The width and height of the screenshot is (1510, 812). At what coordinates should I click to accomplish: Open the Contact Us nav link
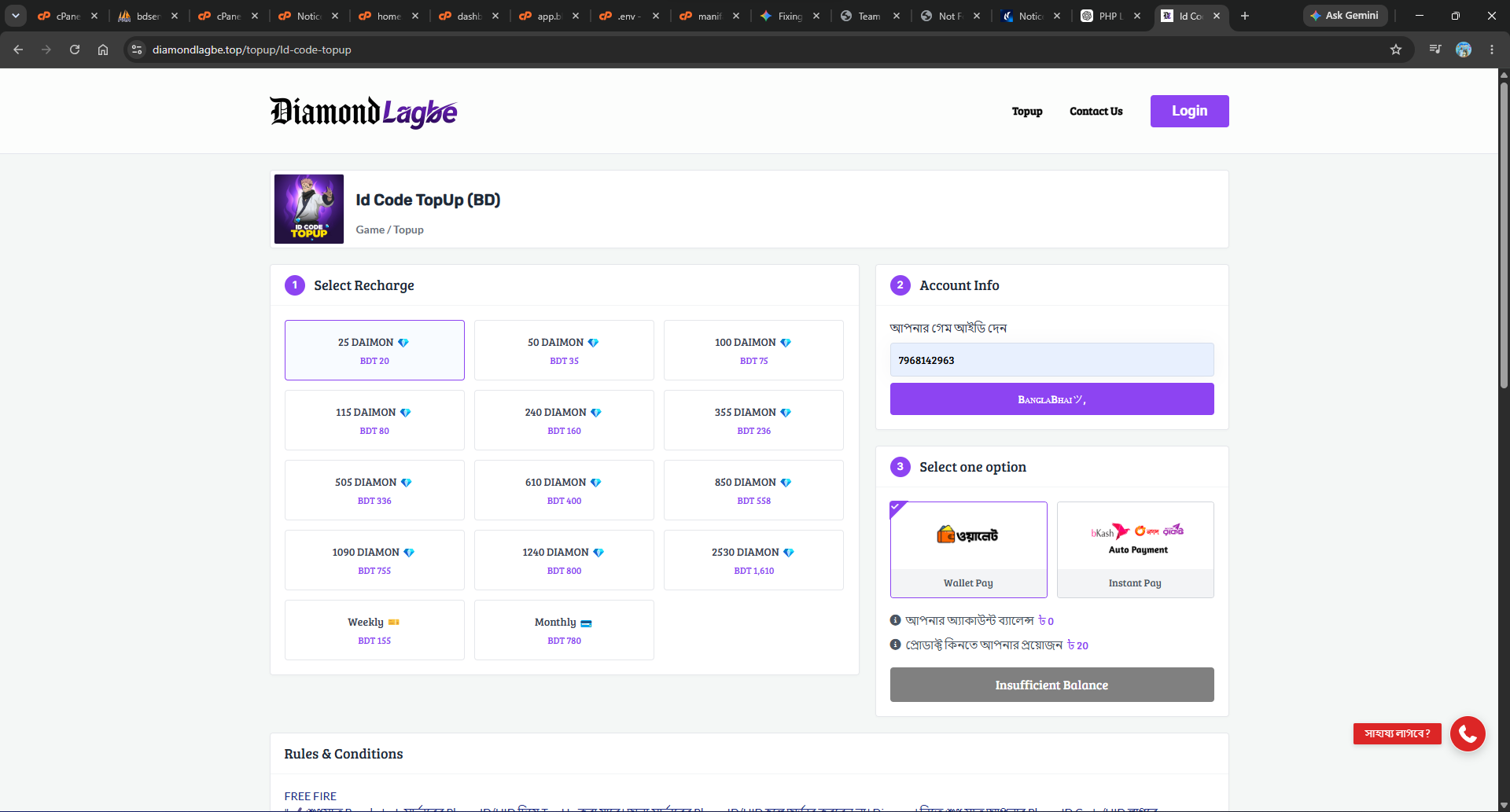pyautogui.click(x=1096, y=112)
